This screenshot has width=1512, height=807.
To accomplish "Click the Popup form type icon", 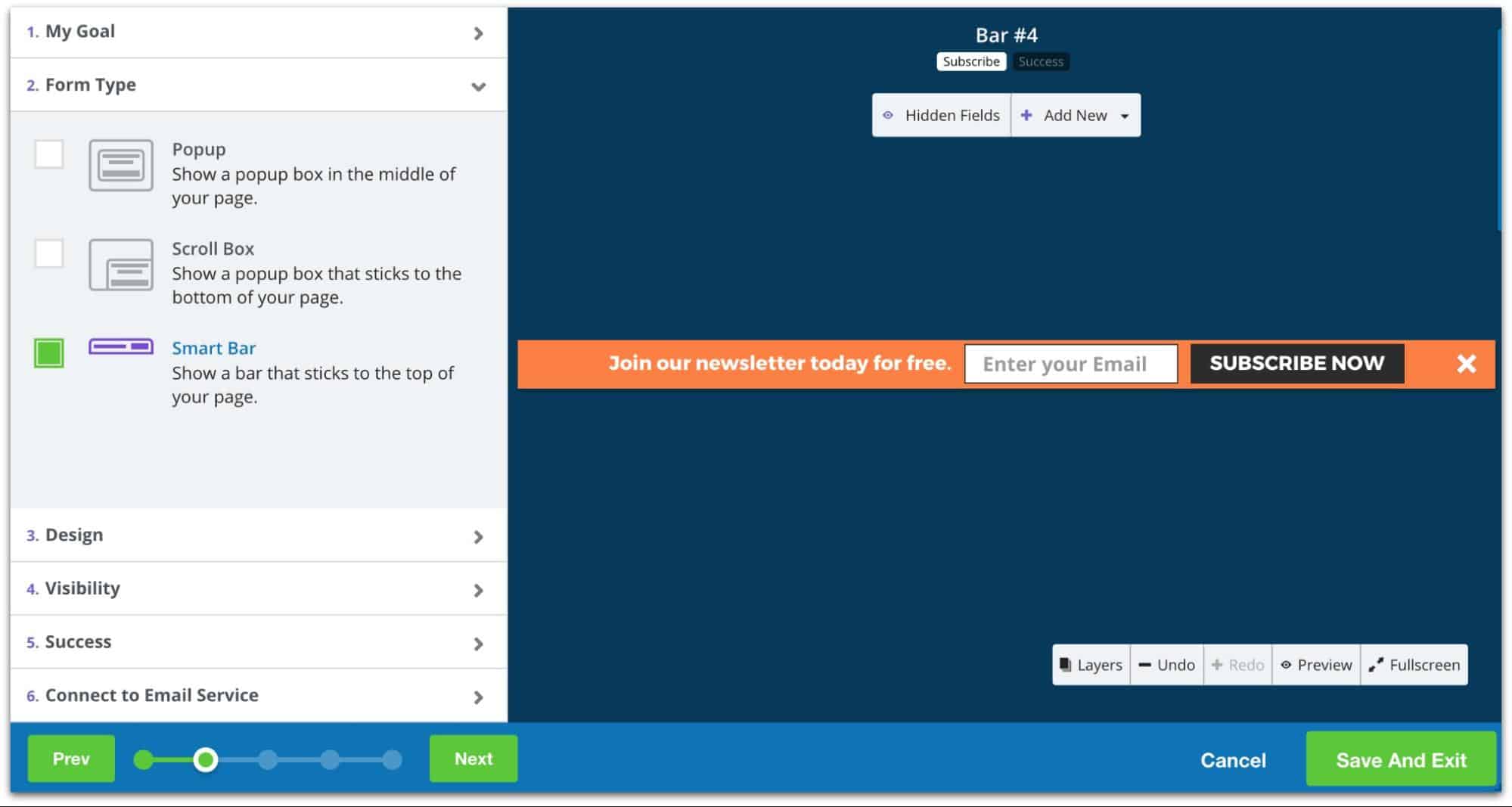I will [x=121, y=165].
